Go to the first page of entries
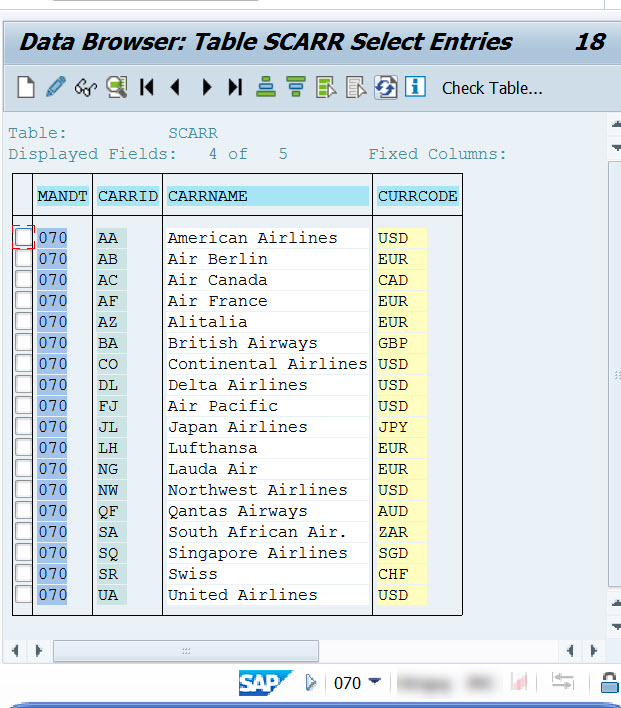Image resolution: width=621 pixels, height=708 pixels. tap(147, 87)
